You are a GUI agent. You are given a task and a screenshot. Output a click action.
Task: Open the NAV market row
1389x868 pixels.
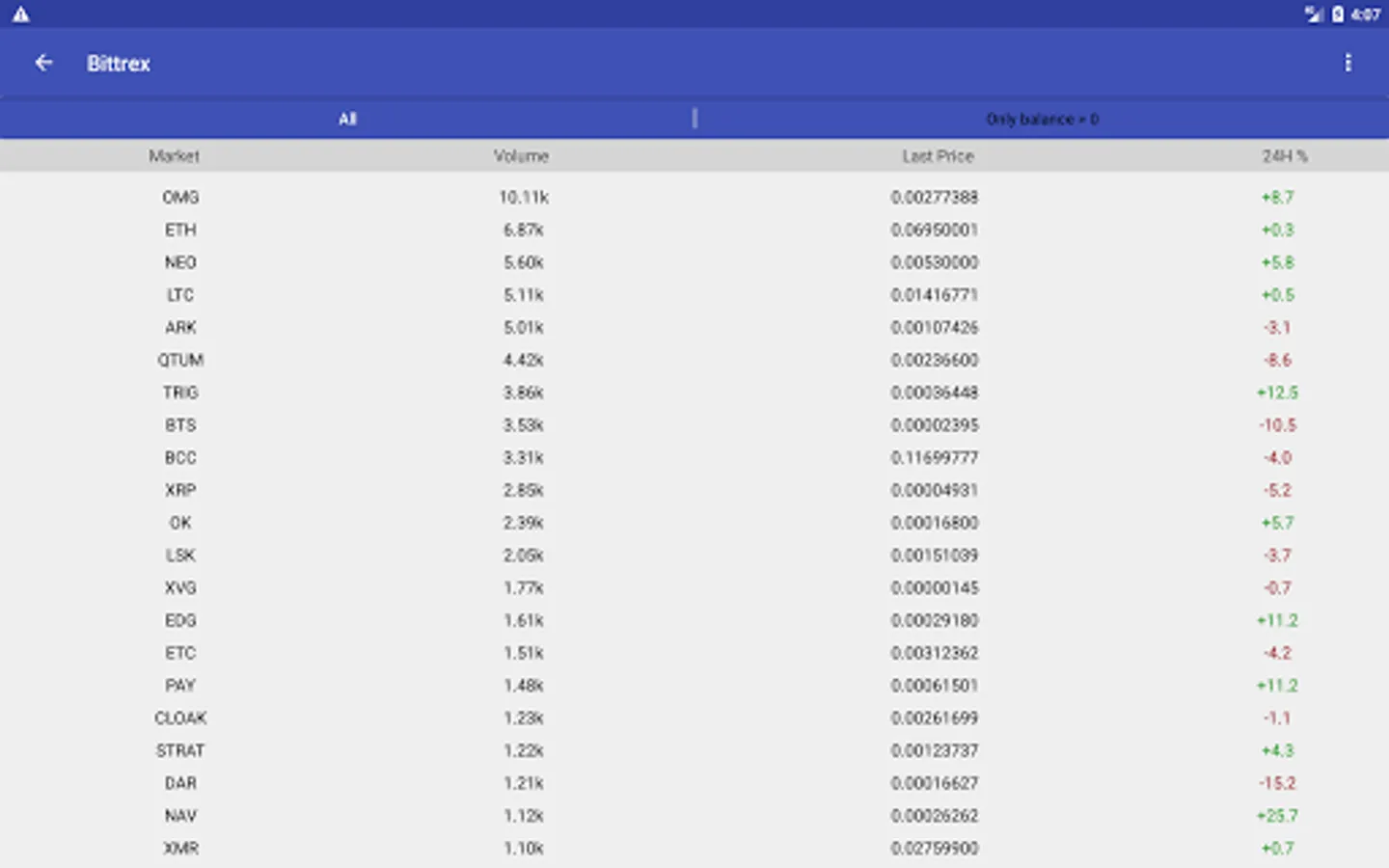[x=694, y=816]
